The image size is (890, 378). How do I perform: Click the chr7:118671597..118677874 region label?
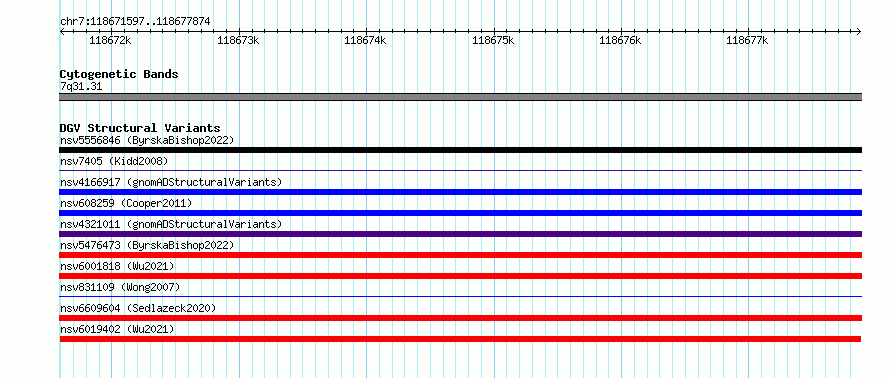click(135, 22)
